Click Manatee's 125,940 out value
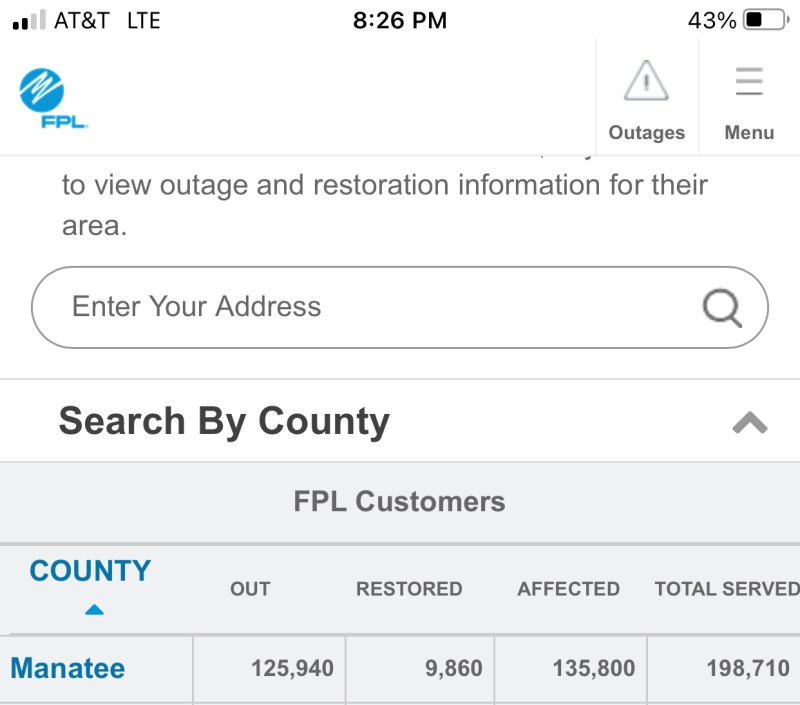The height and width of the screenshot is (705, 800). [292, 668]
